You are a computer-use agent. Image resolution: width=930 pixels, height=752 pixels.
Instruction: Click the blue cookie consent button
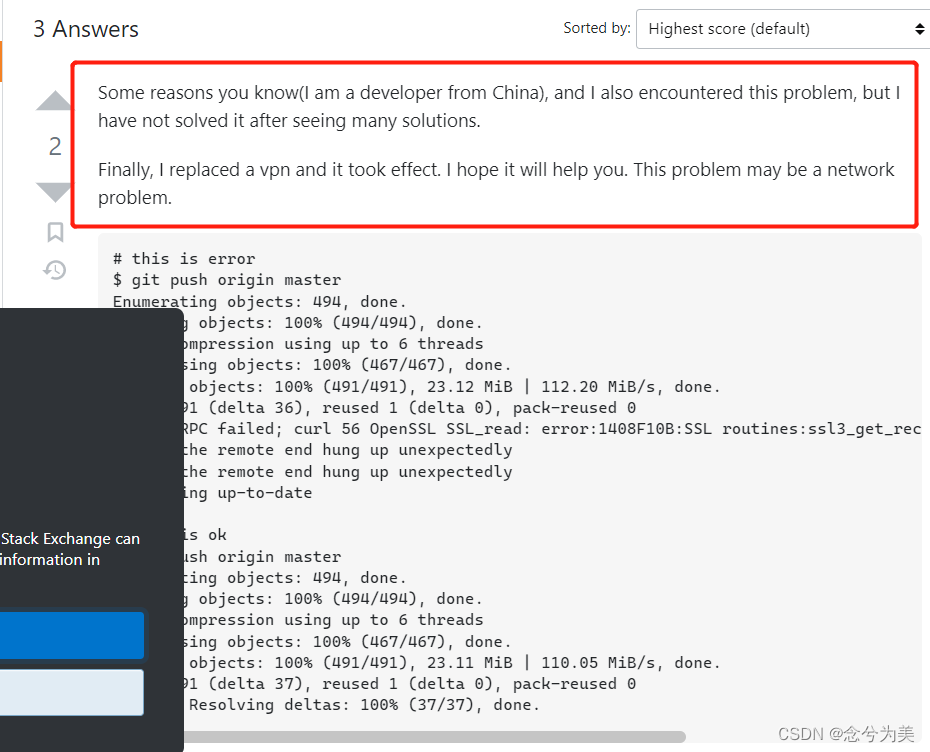72,635
